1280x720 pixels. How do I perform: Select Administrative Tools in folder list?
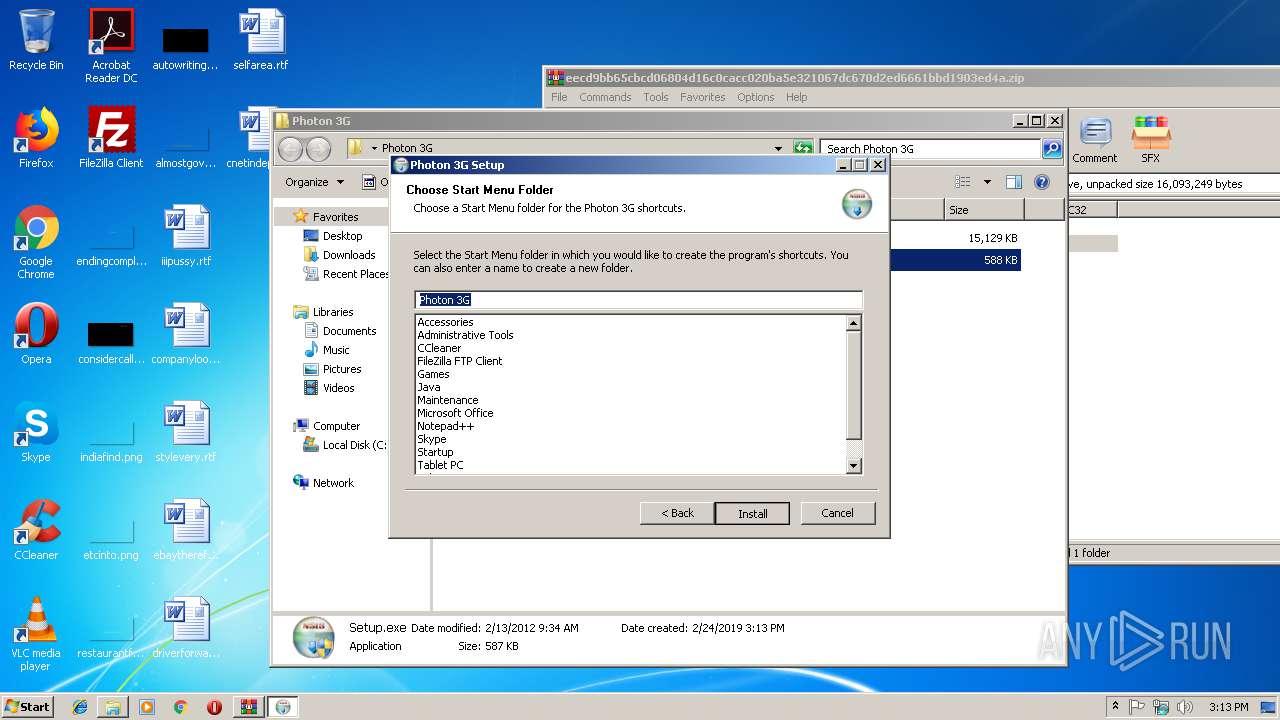tap(465, 335)
